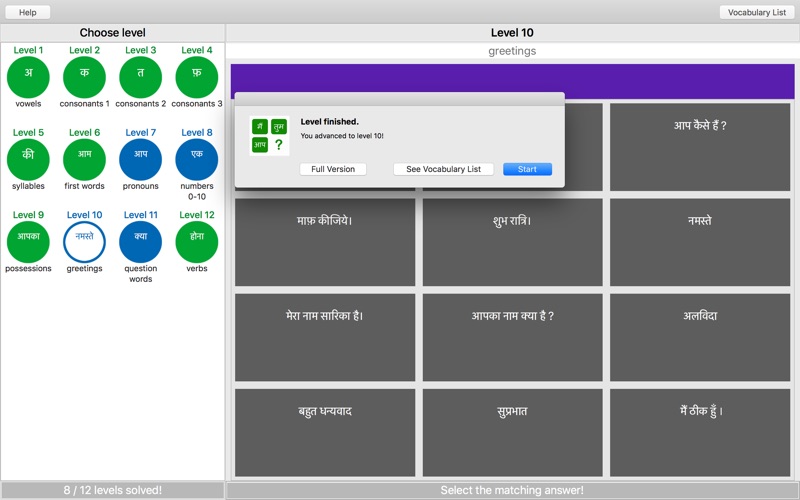Screen dimensions: 800x500
Task: Open Level 1 vowels circle
Action: click(x=28, y=77)
